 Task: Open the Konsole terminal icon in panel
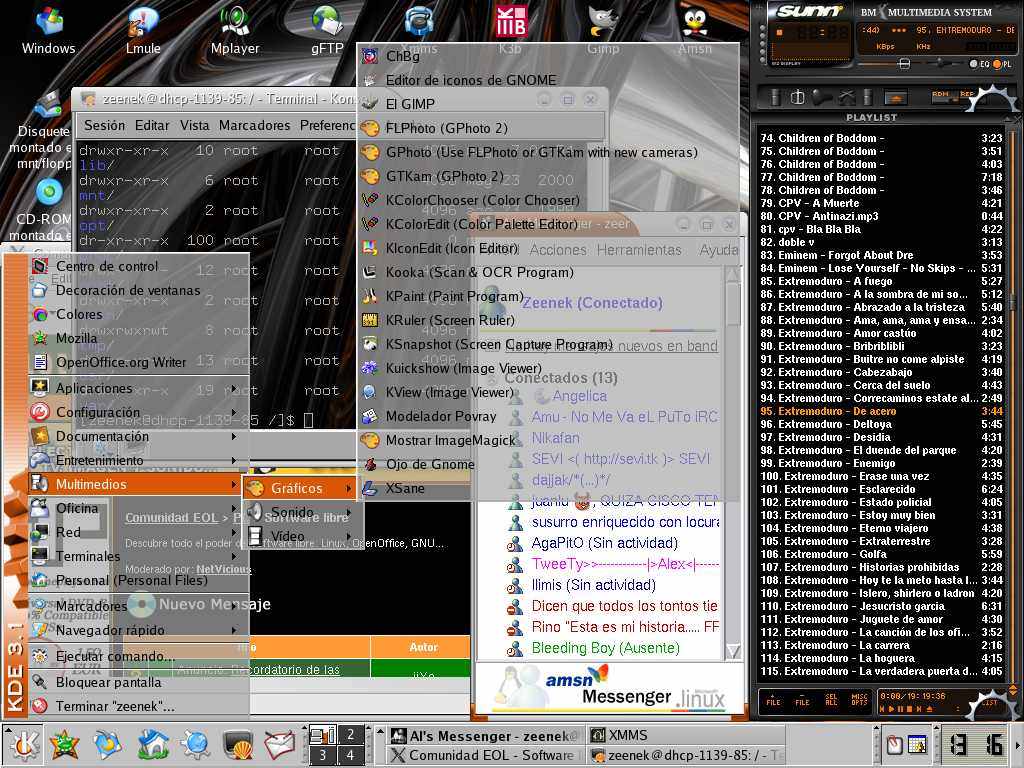pos(237,744)
